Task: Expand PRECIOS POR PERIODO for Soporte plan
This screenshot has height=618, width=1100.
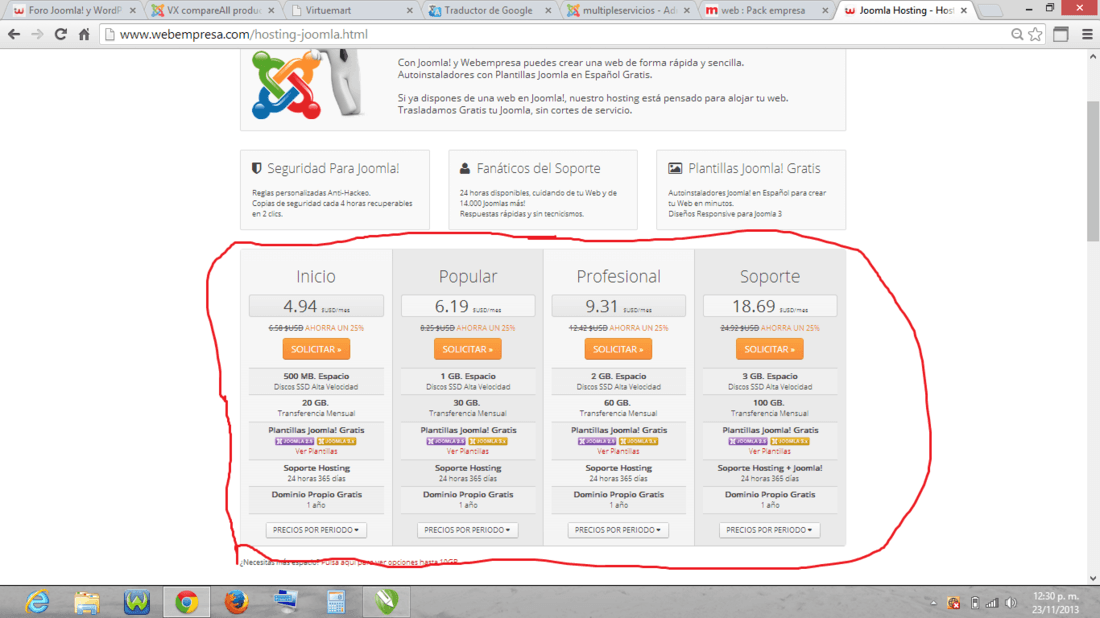Action: tap(769, 530)
